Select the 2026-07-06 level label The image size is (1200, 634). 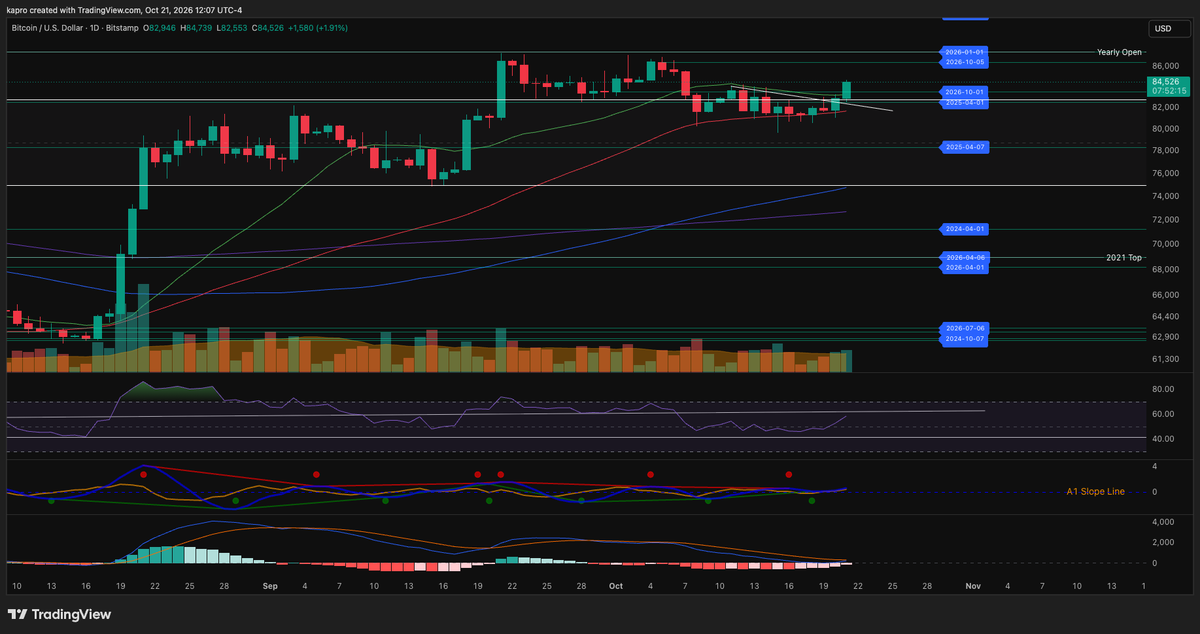(x=965, y=328)
